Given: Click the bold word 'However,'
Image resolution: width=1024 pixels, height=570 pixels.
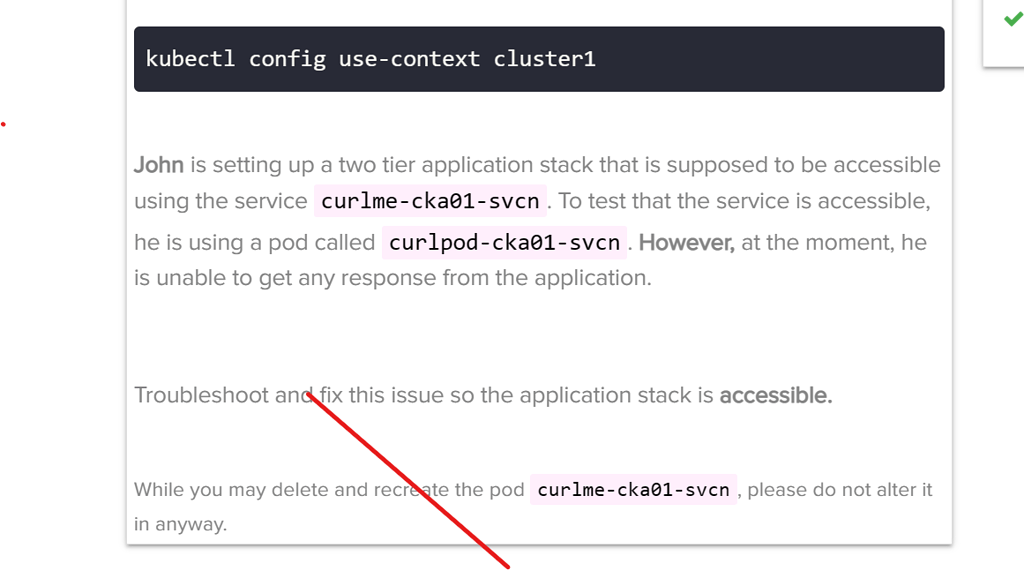Looking at the screenshot, I should pyautogui.click(x=686, y=242).
